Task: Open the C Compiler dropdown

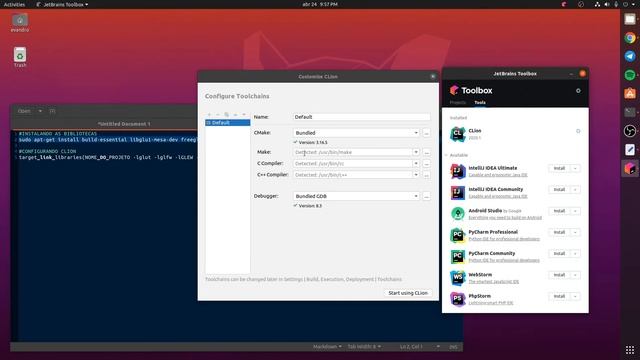Action: pos(416,163)
